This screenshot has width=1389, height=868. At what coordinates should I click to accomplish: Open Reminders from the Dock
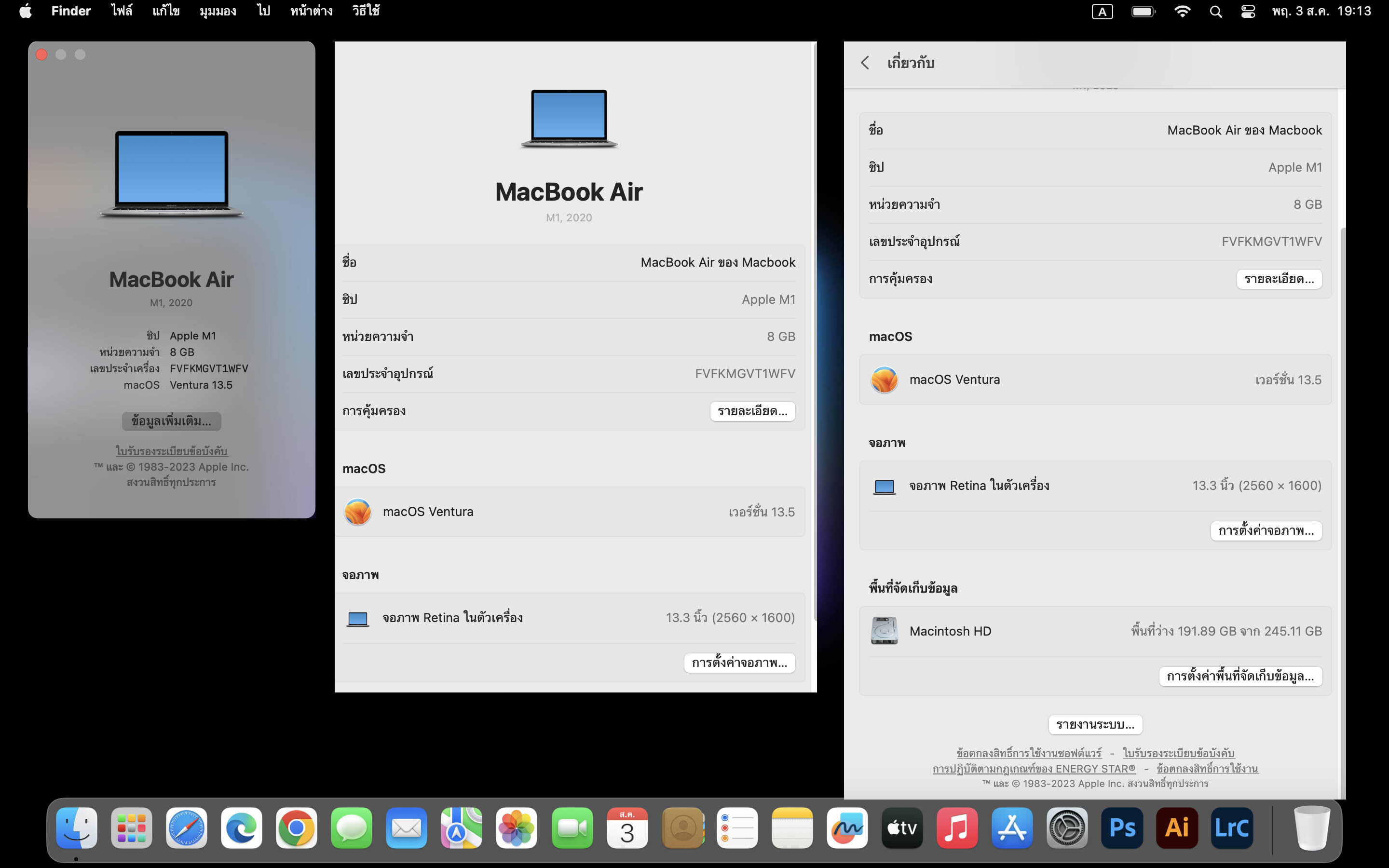tap(737, 828)
